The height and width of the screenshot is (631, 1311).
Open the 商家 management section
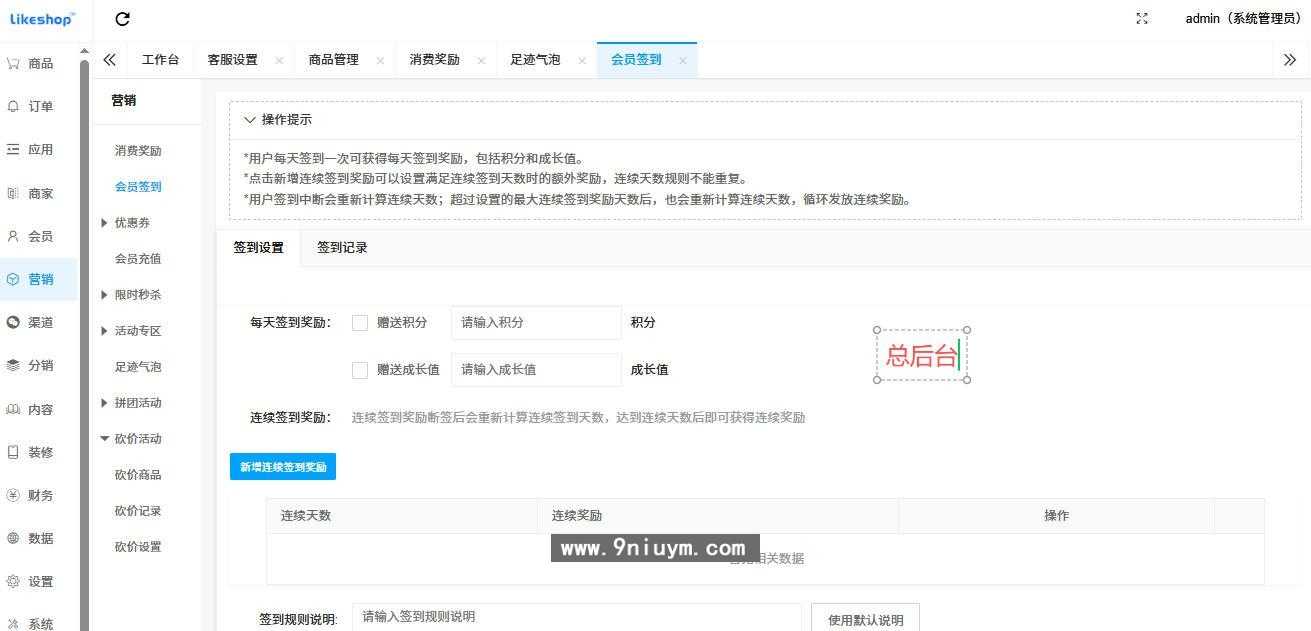tap(38, 192)
